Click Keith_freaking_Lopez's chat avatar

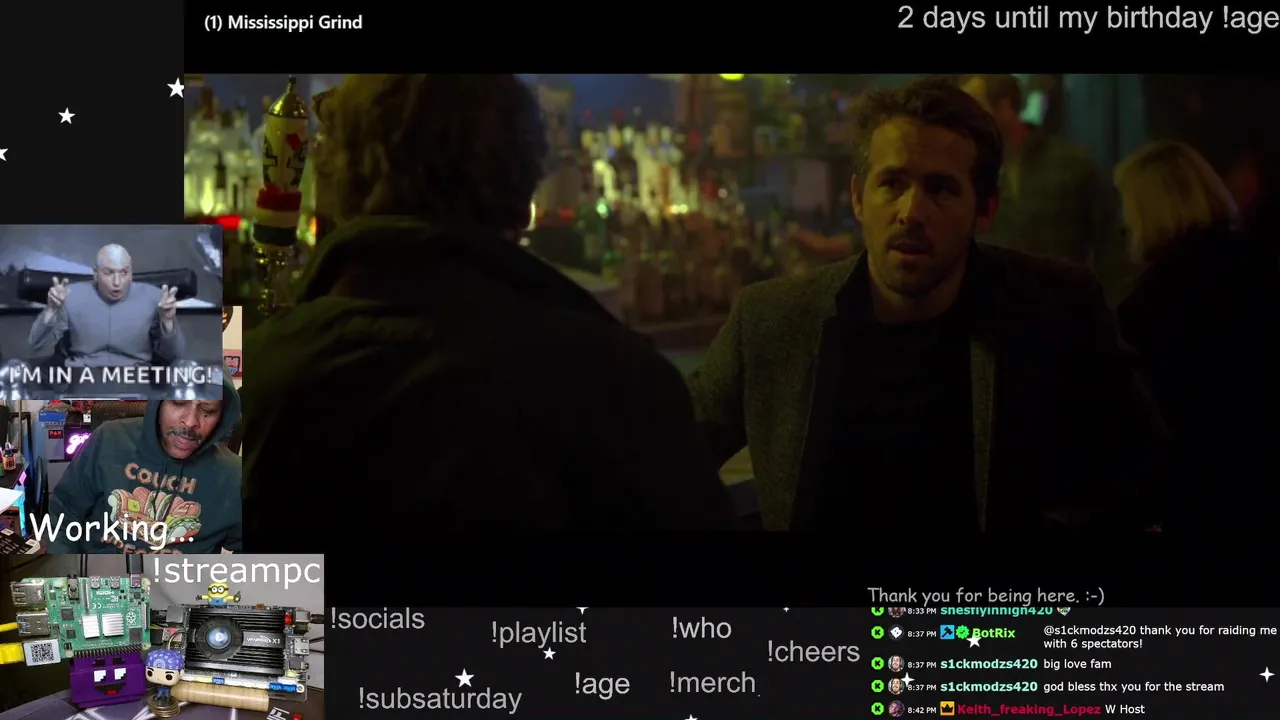click(x=896, y=709)
